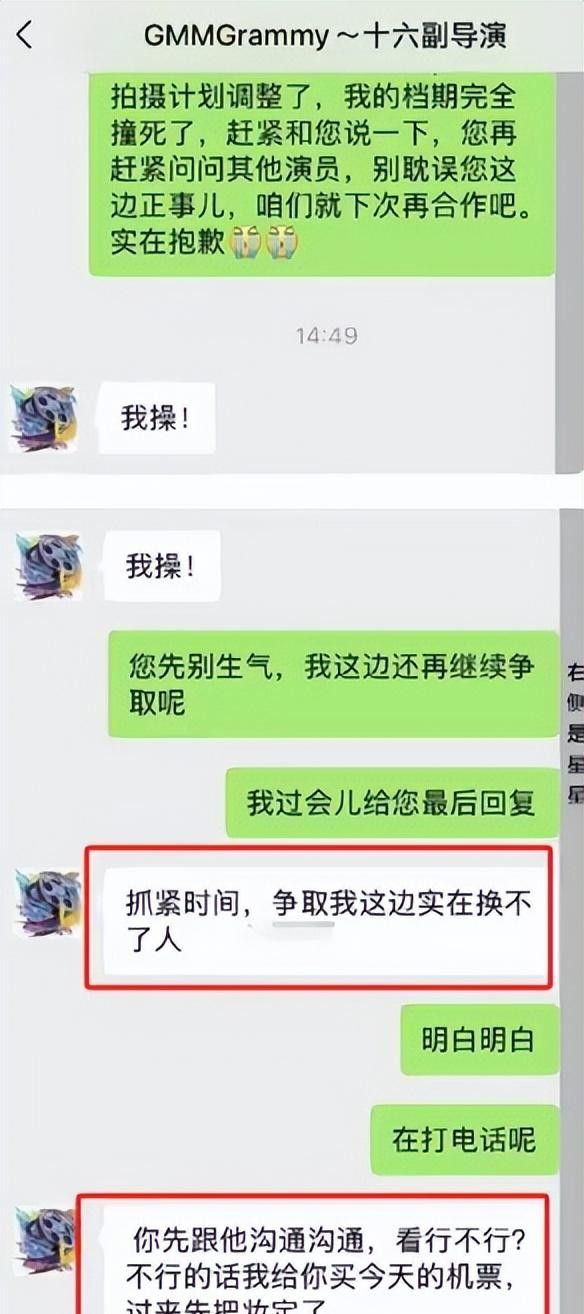Open the sender avatar beside 抓紧时间 message

coord(46,904)
